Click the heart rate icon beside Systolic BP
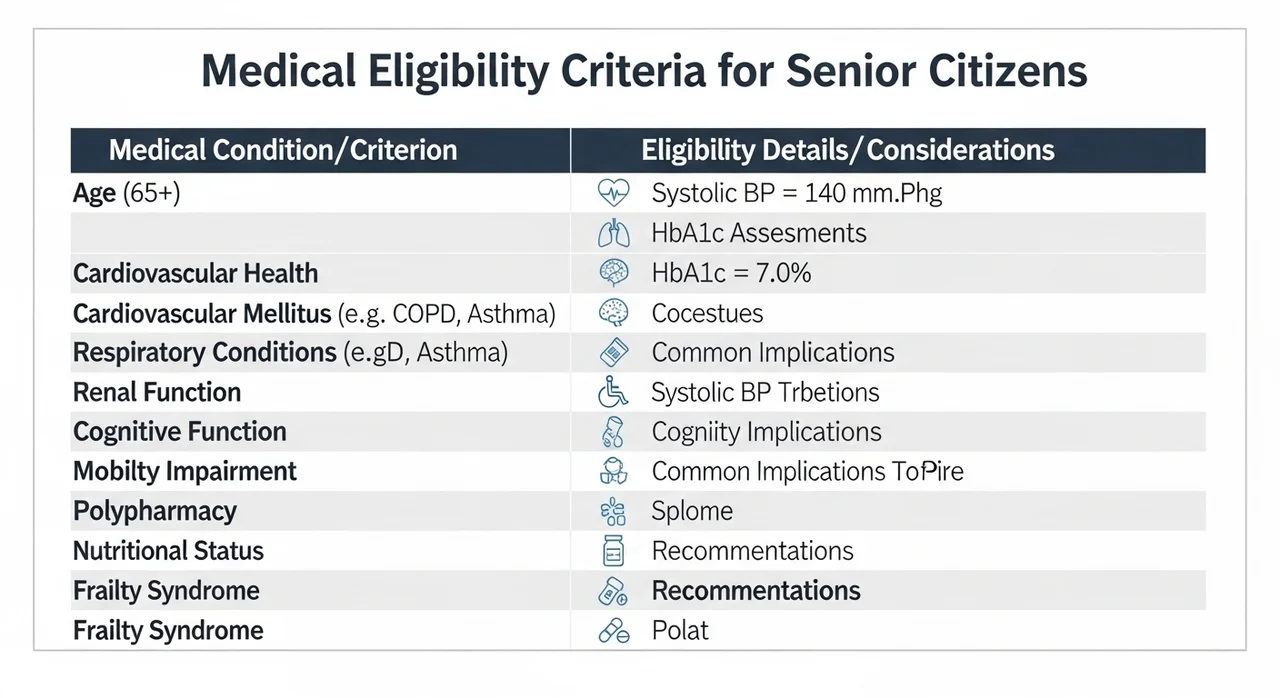This screenshot has width=1280, height=698. (x=612, y=193)
